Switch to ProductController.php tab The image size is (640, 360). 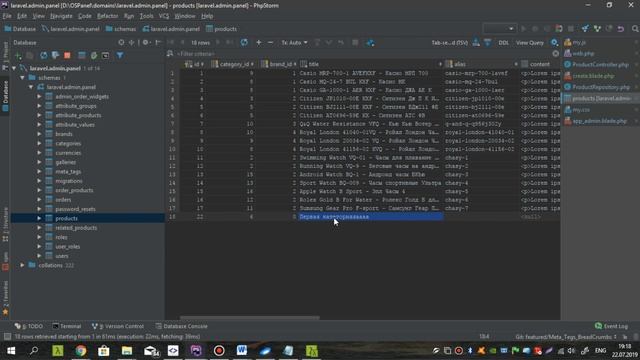(x=600, y=64)
